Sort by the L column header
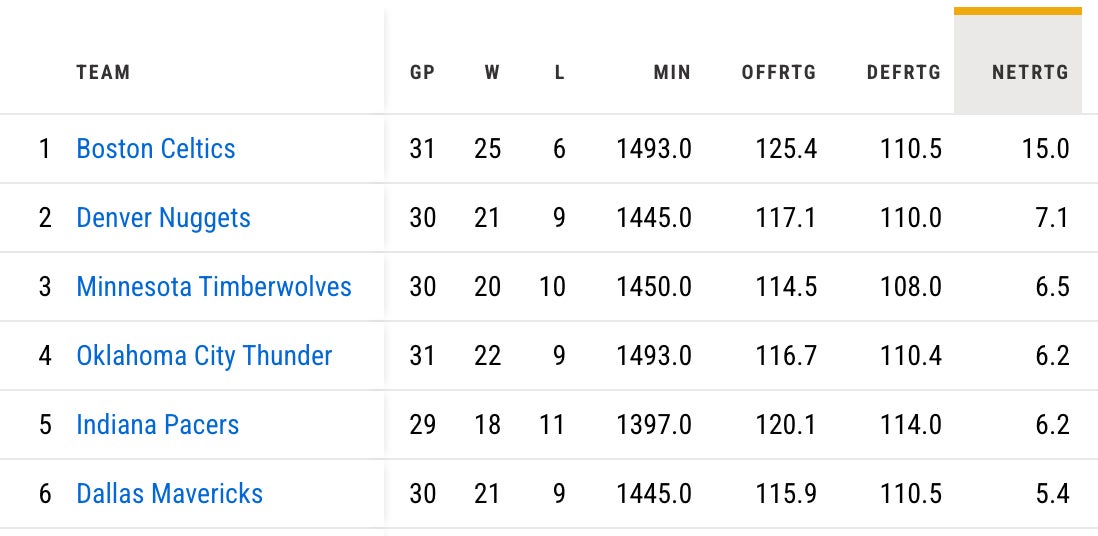Viewport: 1098px width, 536px height. [559, 72]
